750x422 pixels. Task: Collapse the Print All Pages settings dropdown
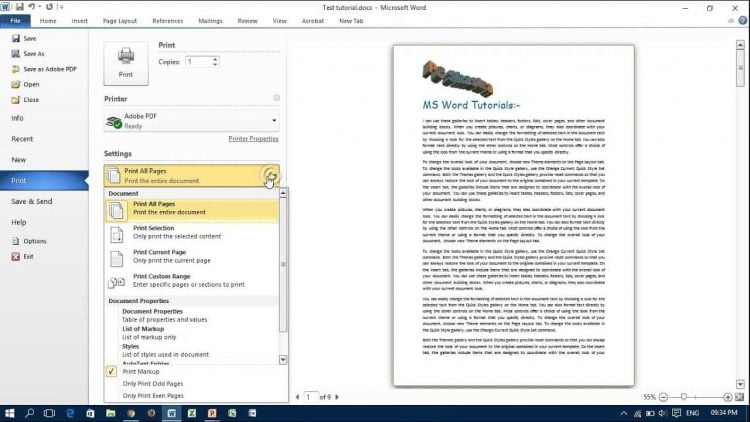191,176
